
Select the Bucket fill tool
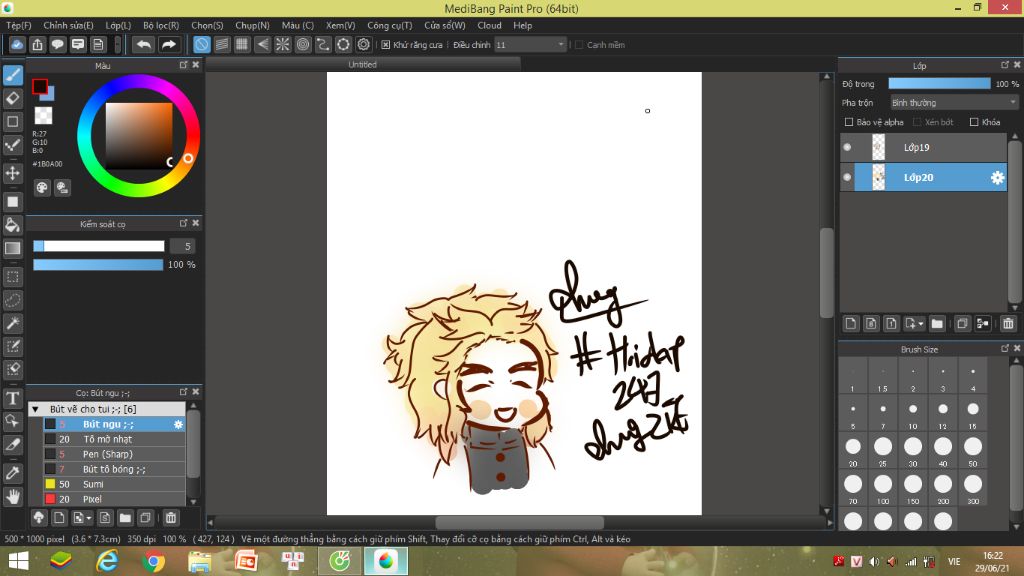[13, 225]
